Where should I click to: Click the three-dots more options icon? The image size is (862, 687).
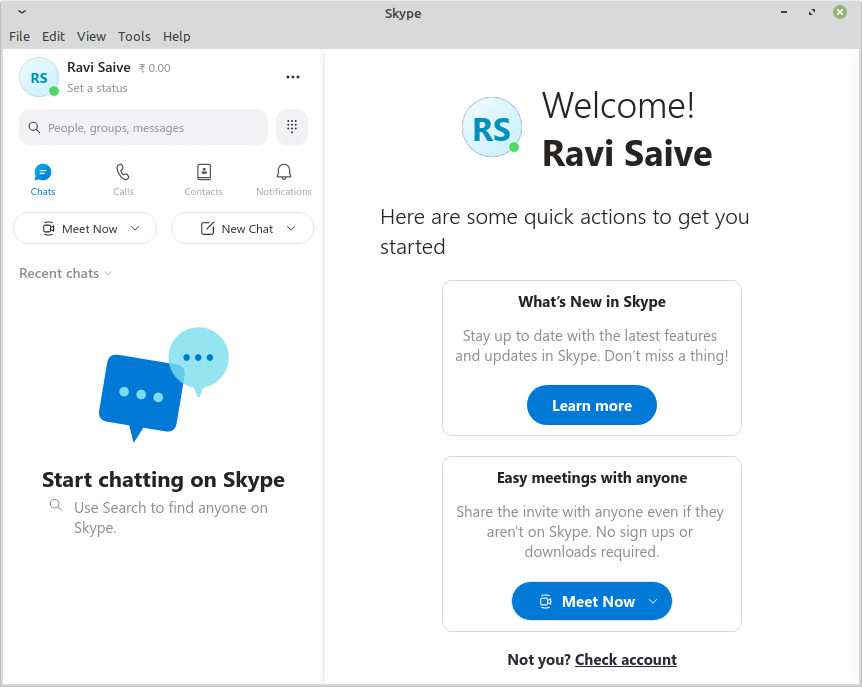(293, 77)
